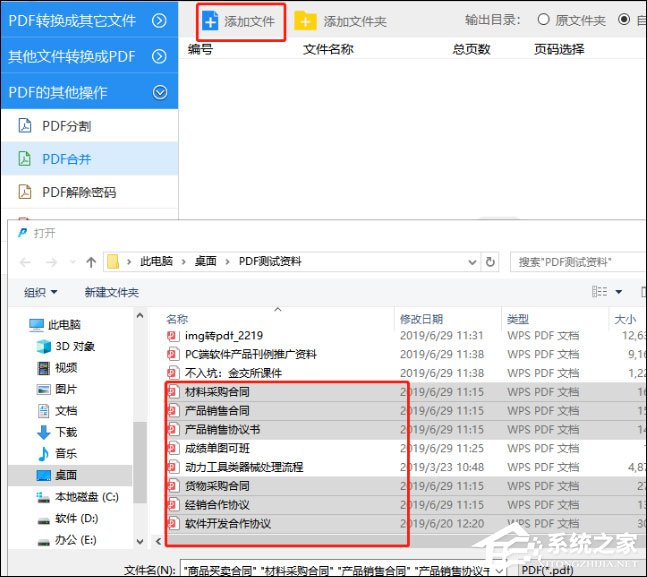Click the 图片 picture icon
This screenshot has height=577, width=647.
[x=44, y=389]
